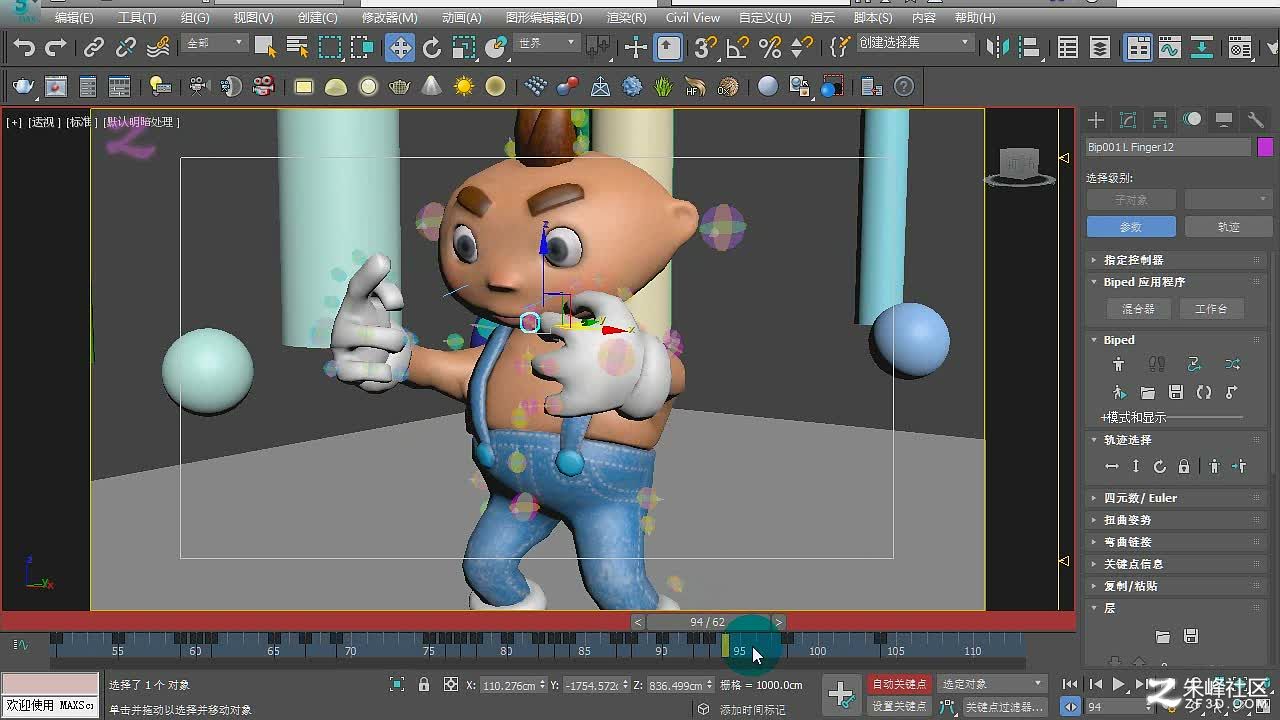This screenshot has height=720, width=1280.
Task: Open the 编辑(E) menu
Action: click(74, 18)
